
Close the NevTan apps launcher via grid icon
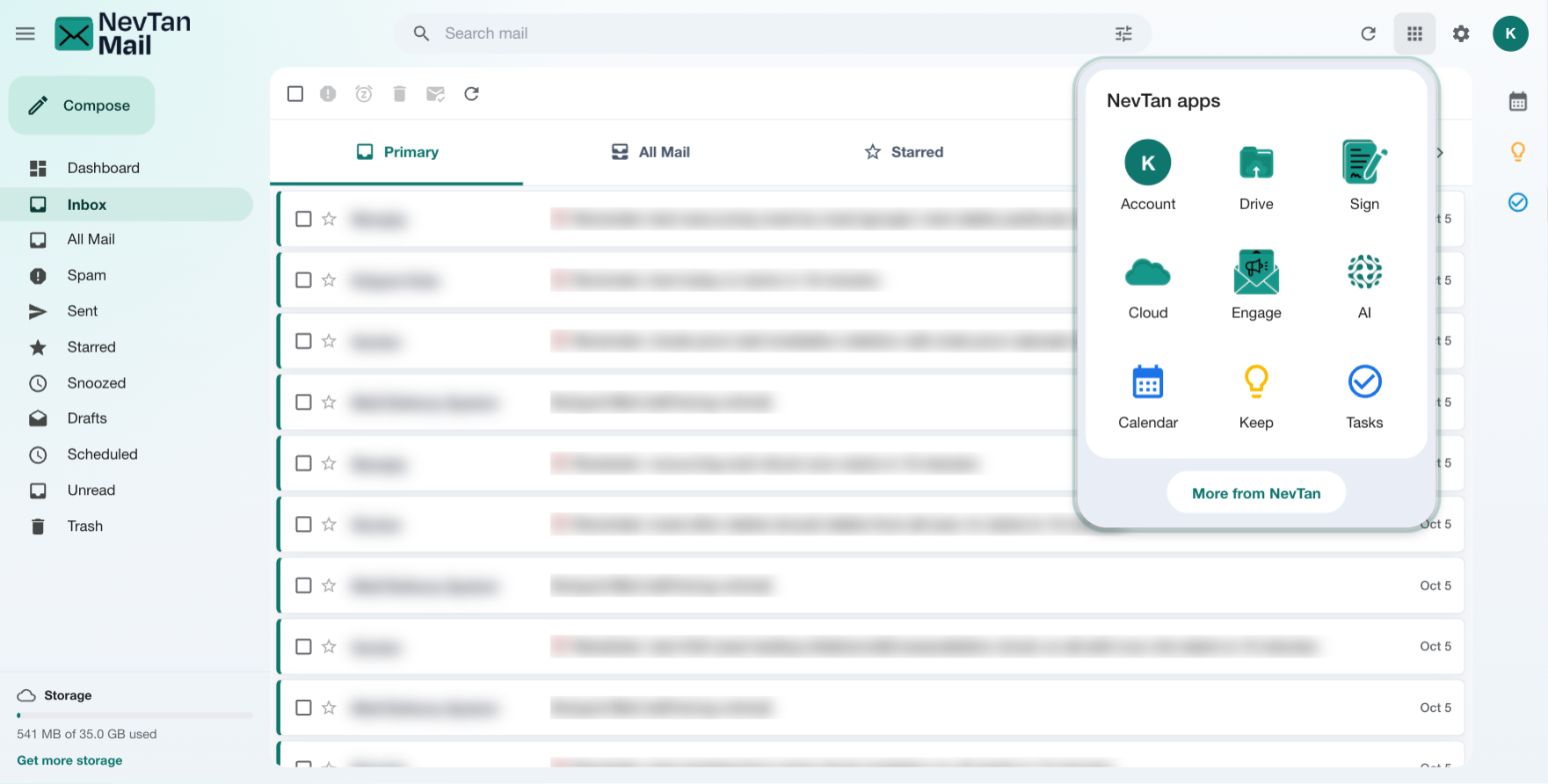point(1414,33)
